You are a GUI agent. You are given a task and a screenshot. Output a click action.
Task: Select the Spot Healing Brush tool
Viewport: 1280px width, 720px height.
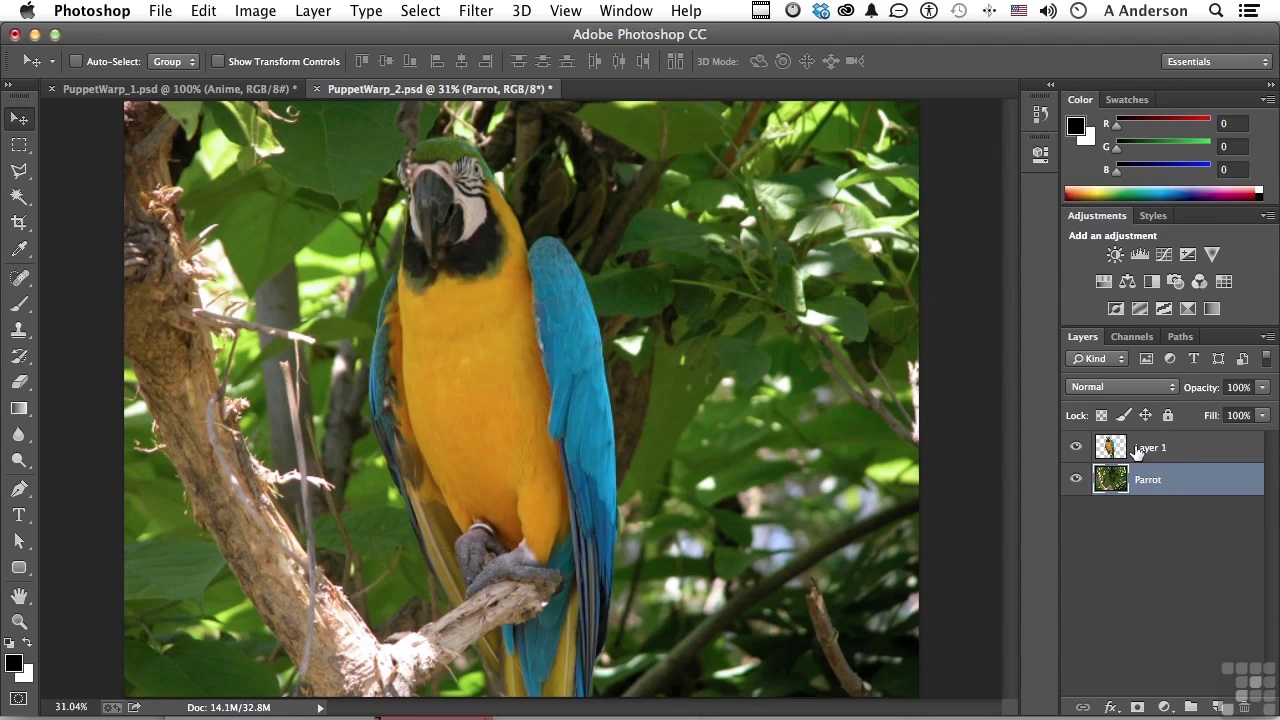[19, 277]
